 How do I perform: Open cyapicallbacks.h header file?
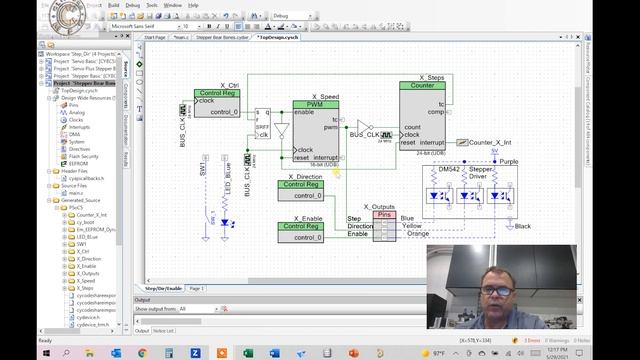coord(86,178)
